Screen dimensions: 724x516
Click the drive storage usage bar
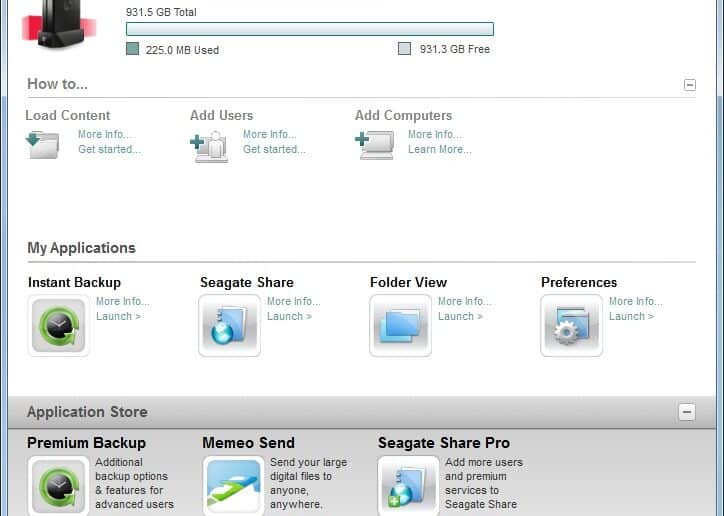[310, 29]
